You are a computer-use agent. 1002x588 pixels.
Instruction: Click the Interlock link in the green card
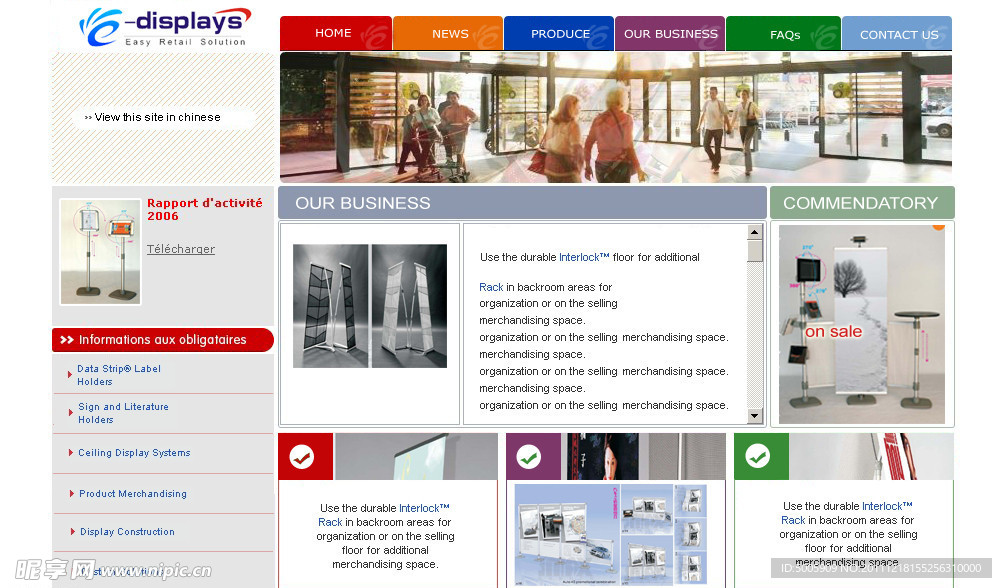(x=887, y=506)
